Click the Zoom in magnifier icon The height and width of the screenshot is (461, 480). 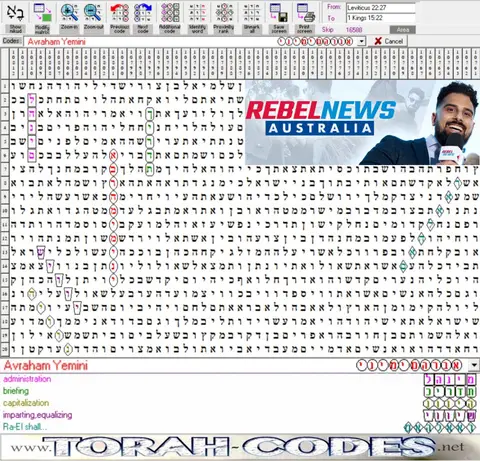69,12
